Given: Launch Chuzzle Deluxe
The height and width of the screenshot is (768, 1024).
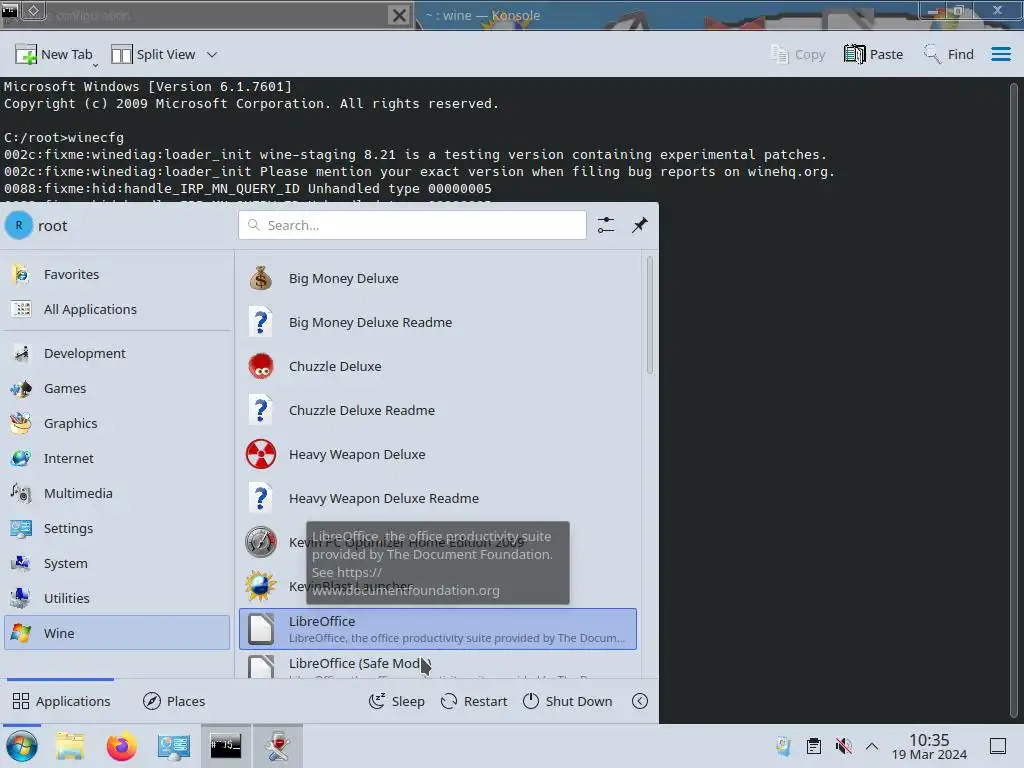Looking at the screenshot, I should coord(438,366).
